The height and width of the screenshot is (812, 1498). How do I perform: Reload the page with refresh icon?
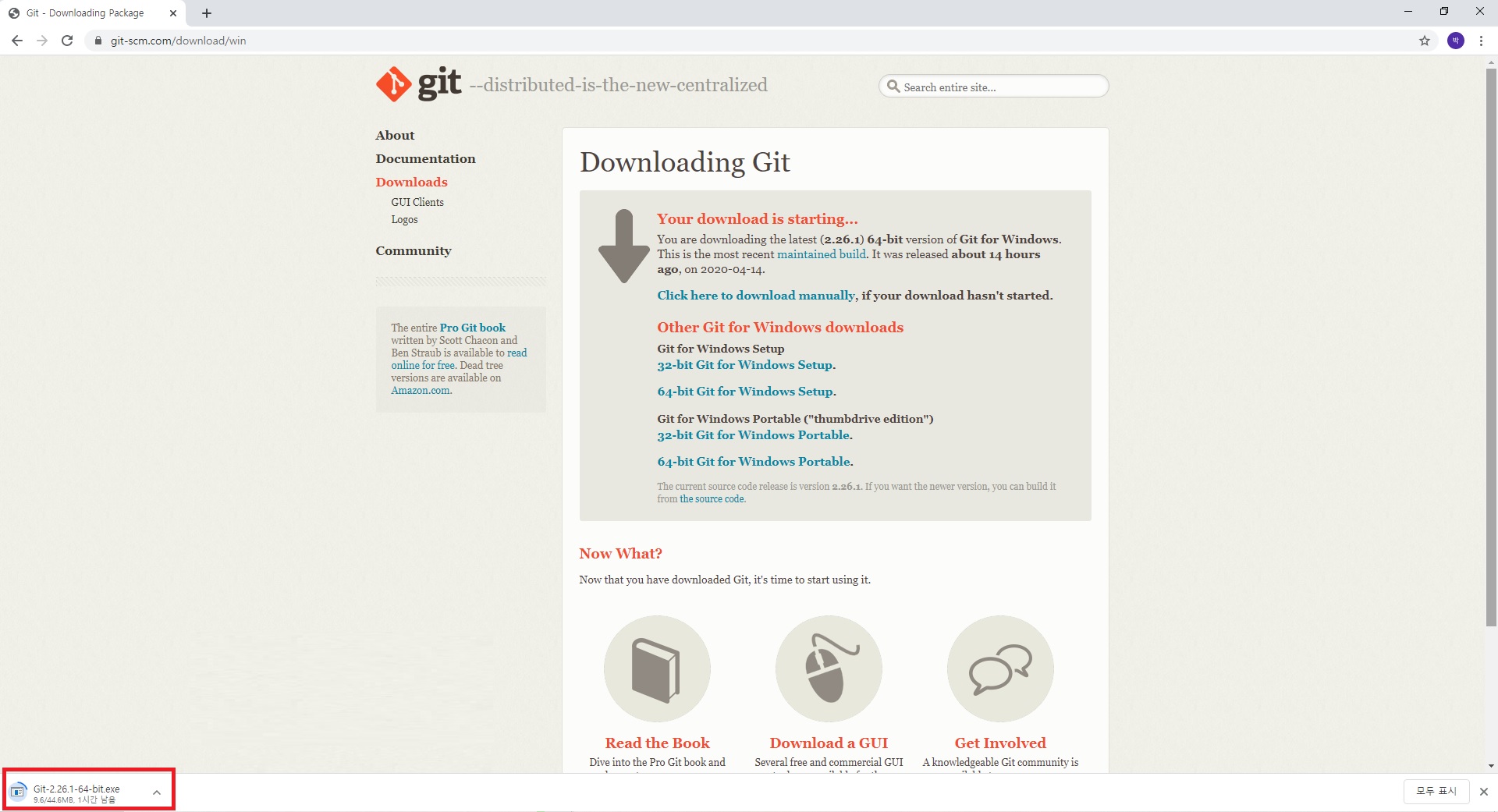pos(67,41)
